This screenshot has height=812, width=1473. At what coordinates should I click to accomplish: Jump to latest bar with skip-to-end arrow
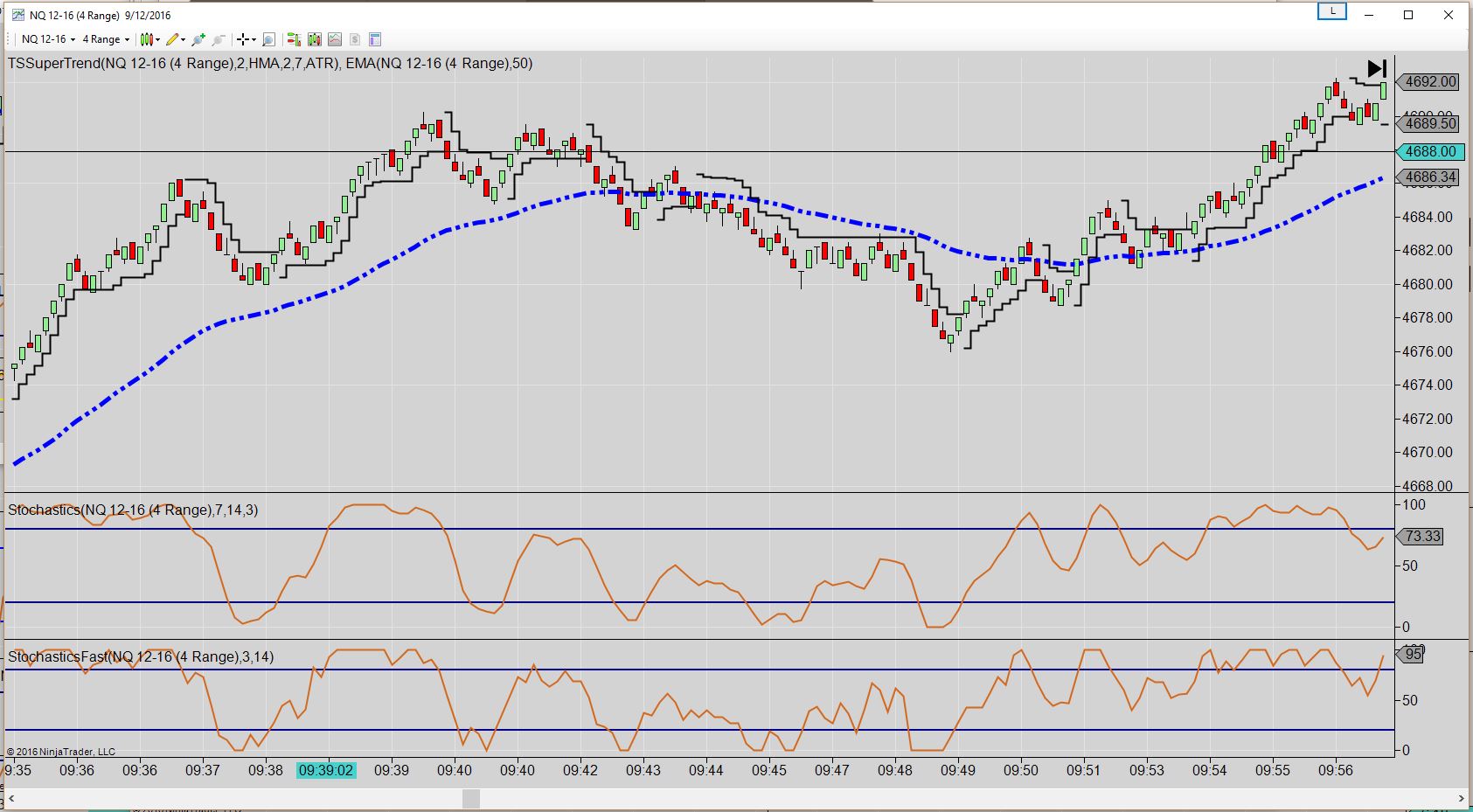(x=1377, y=68)
